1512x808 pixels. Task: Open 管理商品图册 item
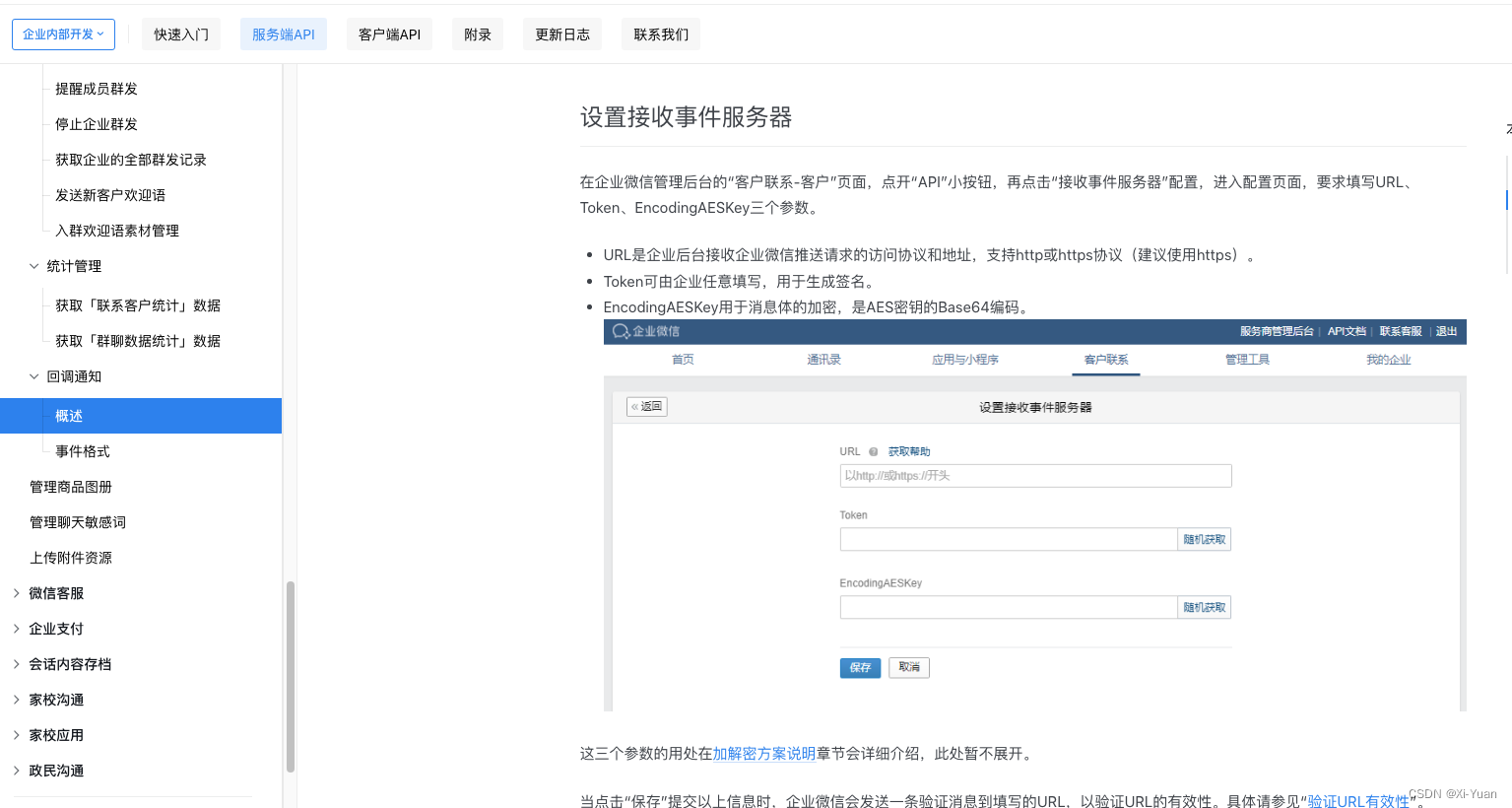coord(71,487)
